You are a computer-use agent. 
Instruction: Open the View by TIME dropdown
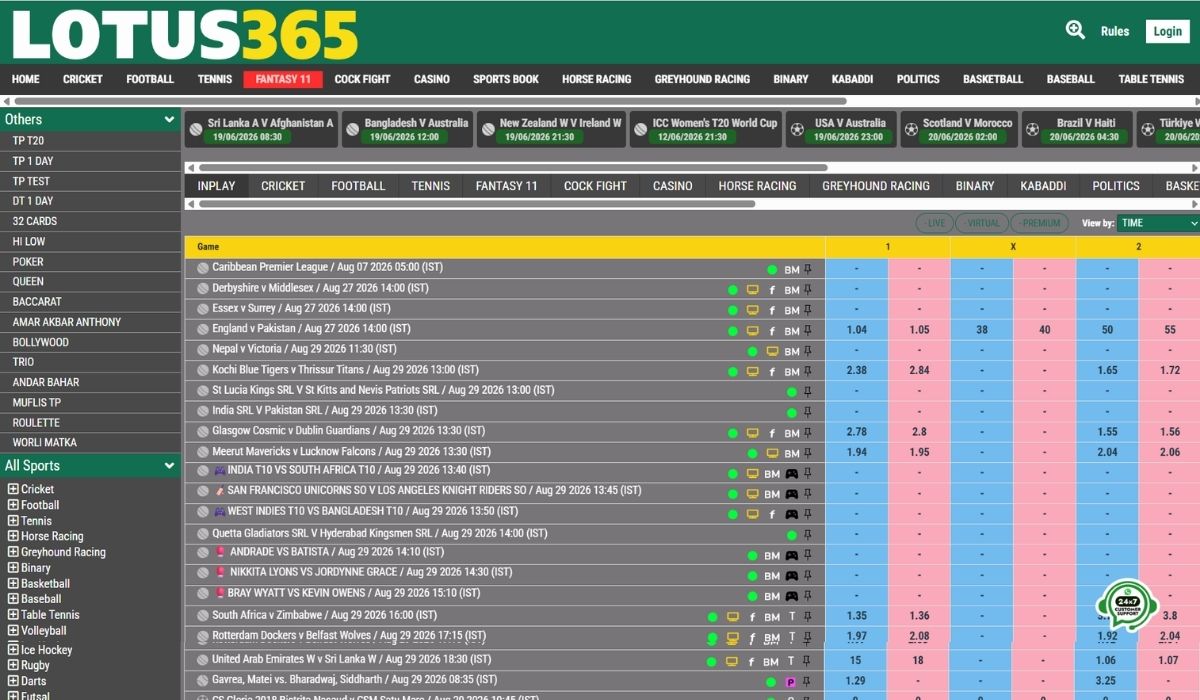tap(1158, 223)
